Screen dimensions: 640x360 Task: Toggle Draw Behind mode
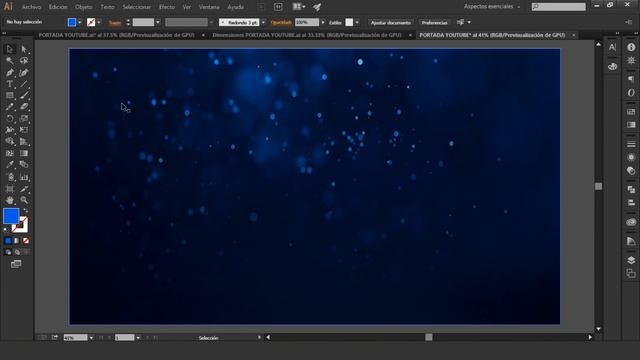point(17,252)
